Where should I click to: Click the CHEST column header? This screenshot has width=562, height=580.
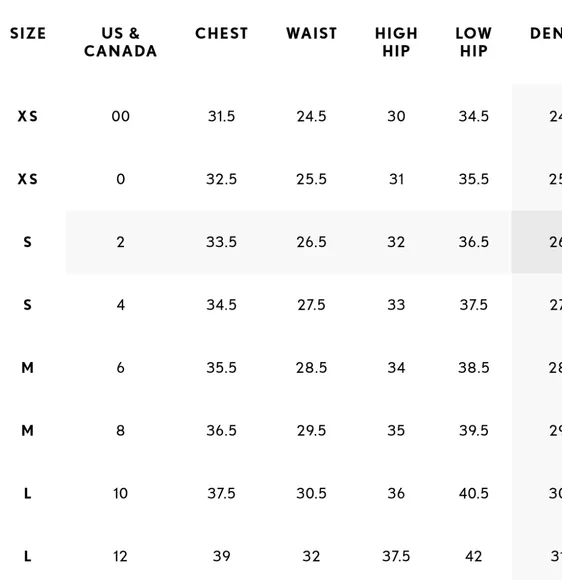point(221,33)
